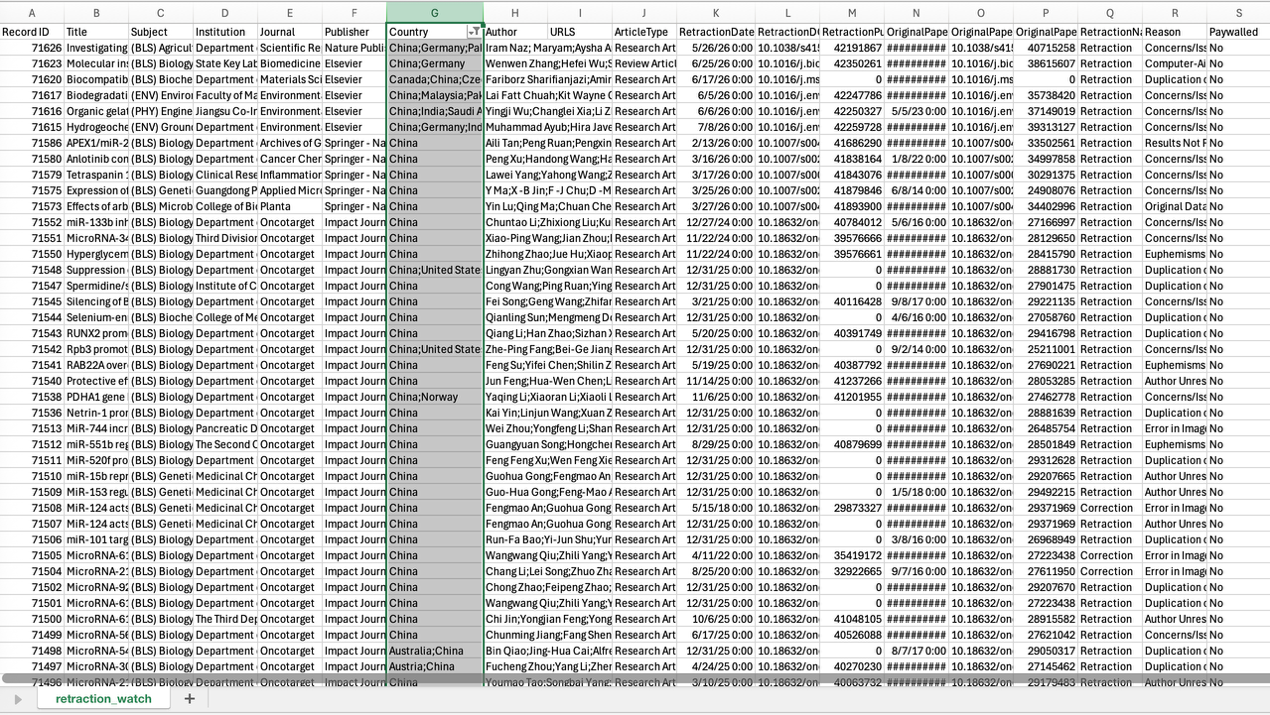The image size is (1270, 715).
Task: Click the cell with Australia;China
Action: tap(434, 651)
